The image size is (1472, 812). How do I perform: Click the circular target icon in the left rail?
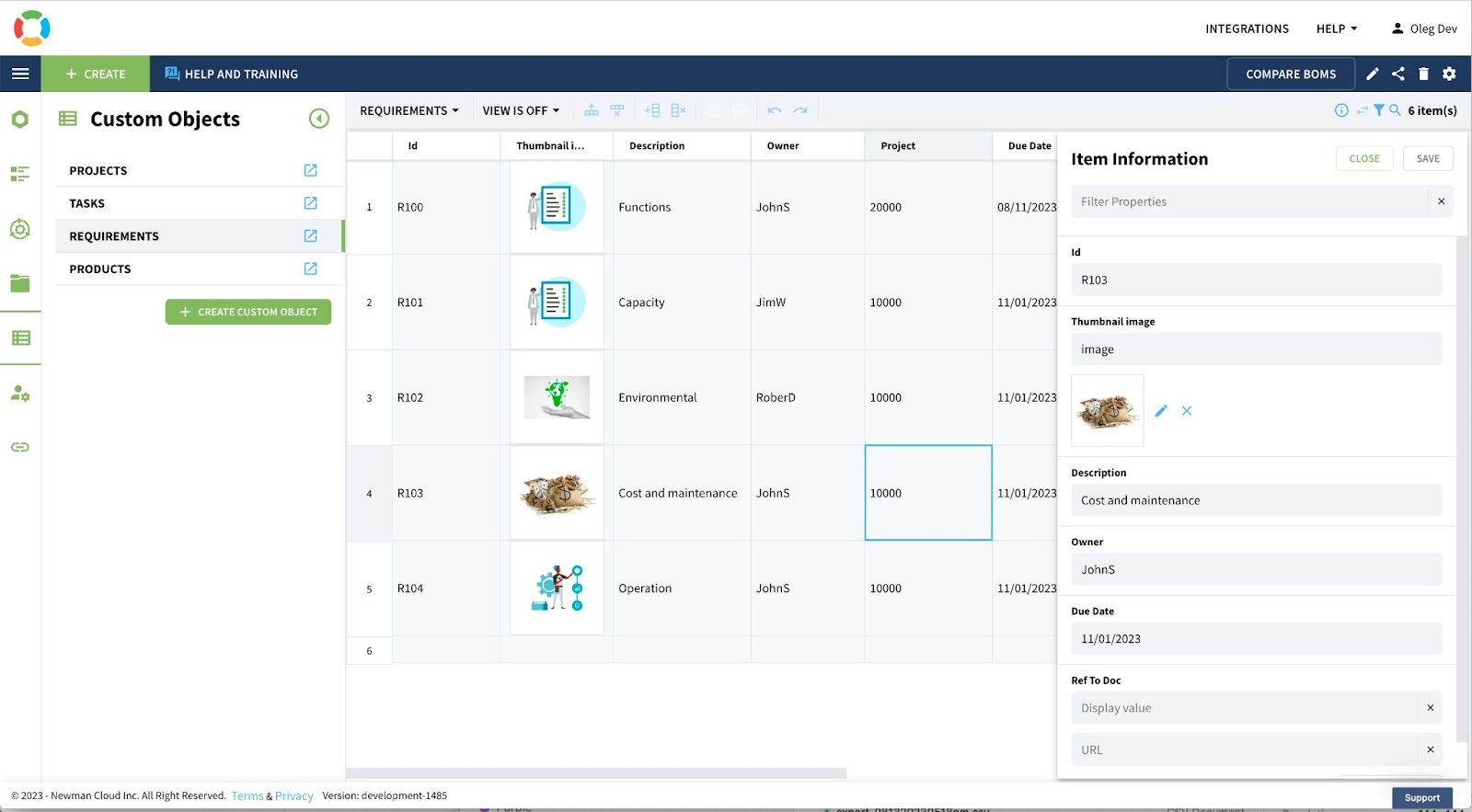[20, 229]
